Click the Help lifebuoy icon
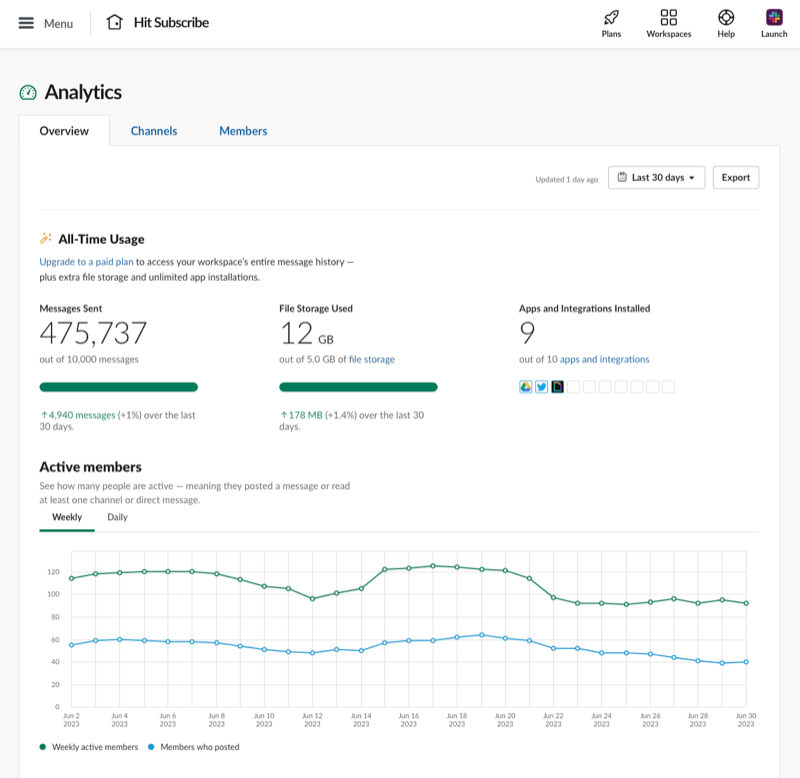The image size is (800, 778). pos(726,17)
